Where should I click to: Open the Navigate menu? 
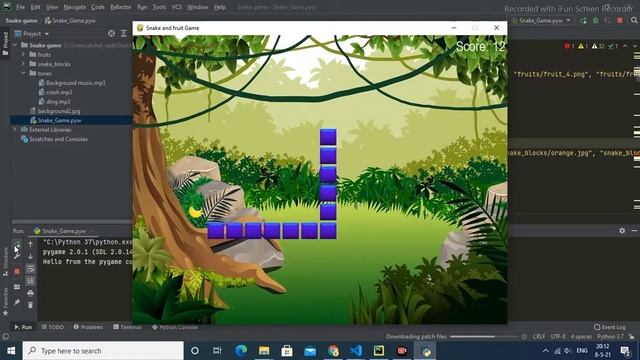click(75, 7)
